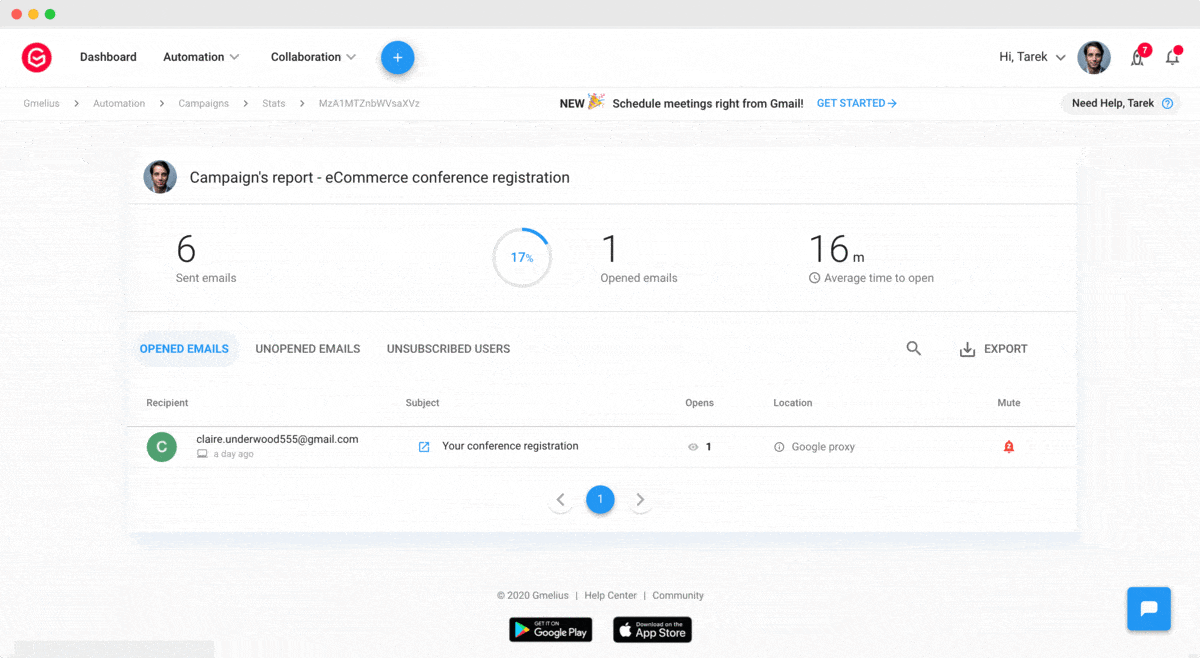Click Mute column header

1009,403
